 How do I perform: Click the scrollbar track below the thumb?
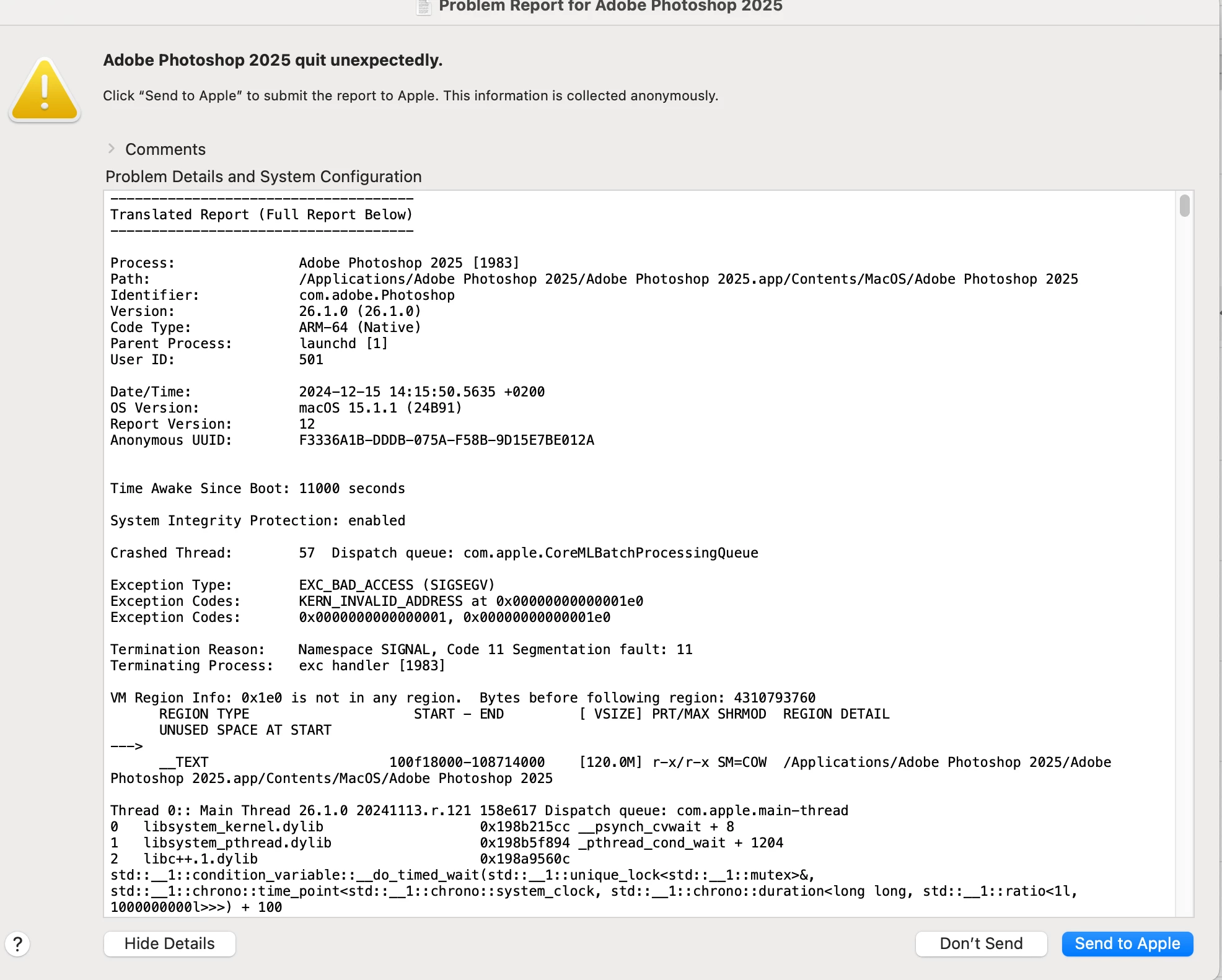click(1184, 558)
